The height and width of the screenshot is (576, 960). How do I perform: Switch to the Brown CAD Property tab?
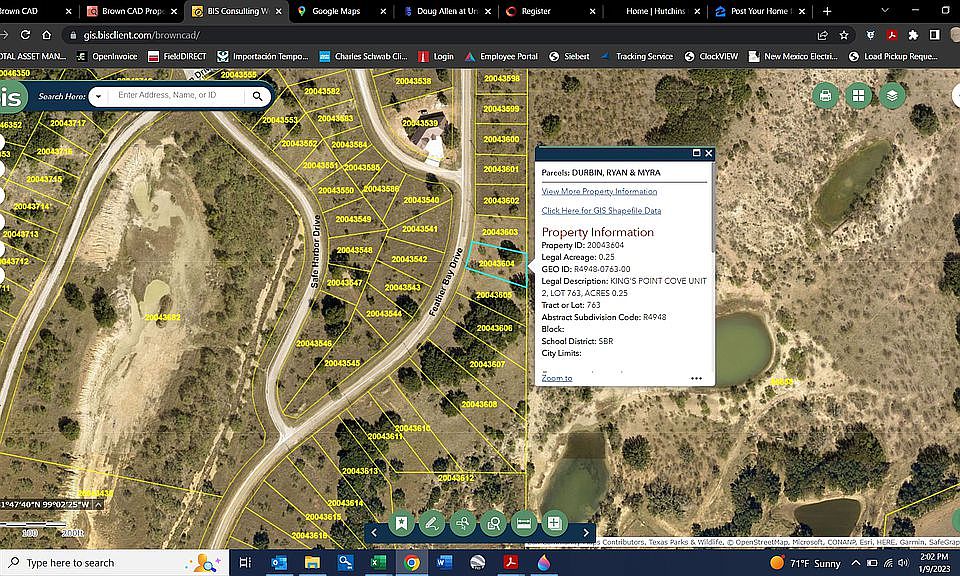[132, 11]
